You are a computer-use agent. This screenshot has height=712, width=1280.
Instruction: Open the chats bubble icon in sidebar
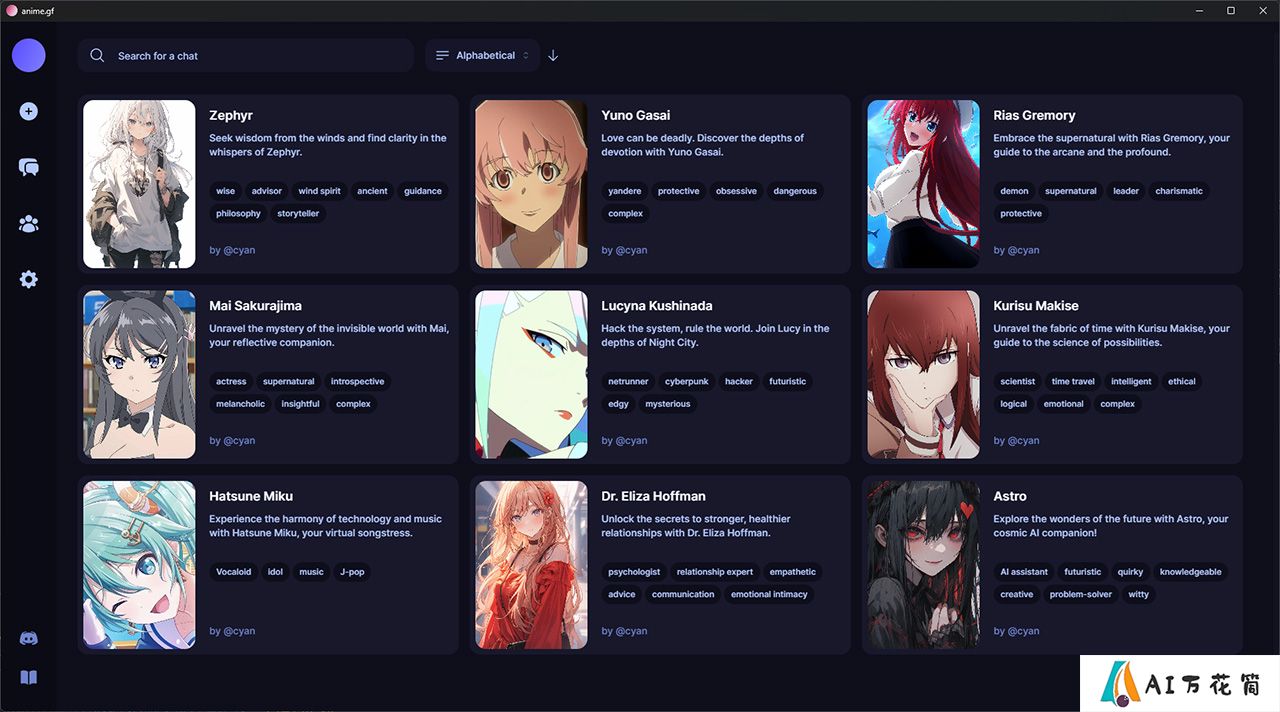click(29, 167)
